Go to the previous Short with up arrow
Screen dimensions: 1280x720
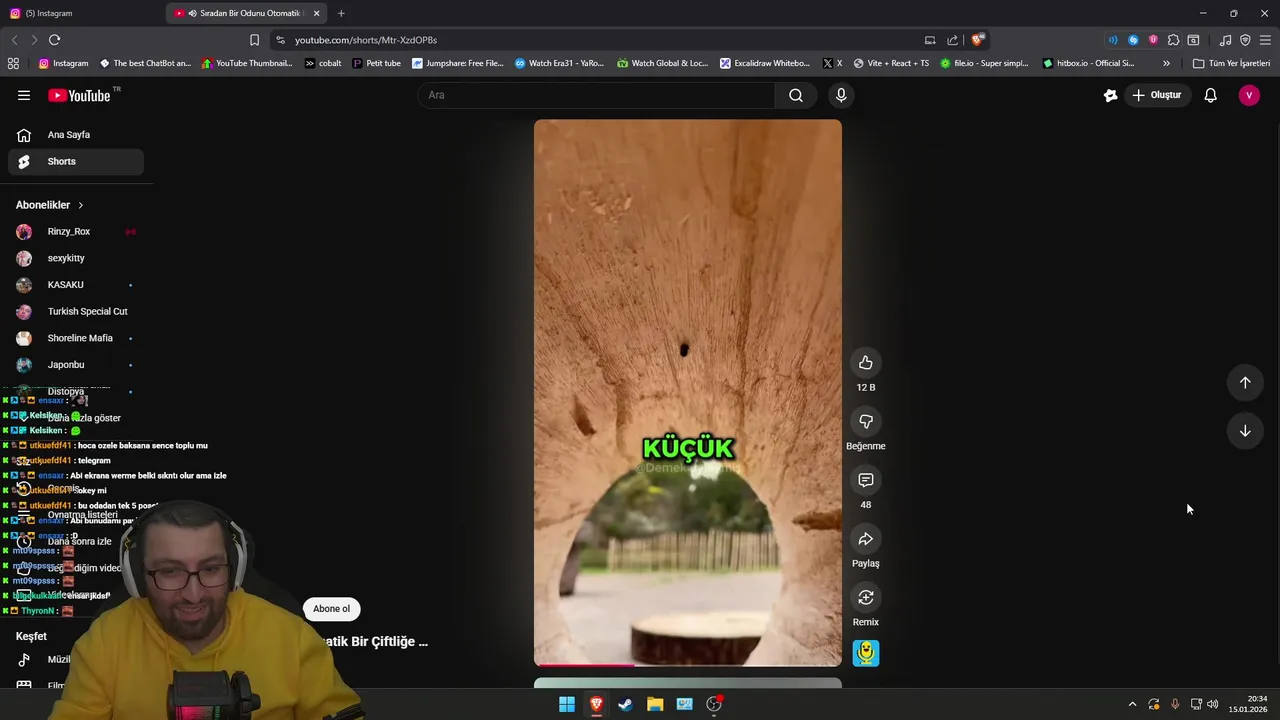pos(1245,382)
